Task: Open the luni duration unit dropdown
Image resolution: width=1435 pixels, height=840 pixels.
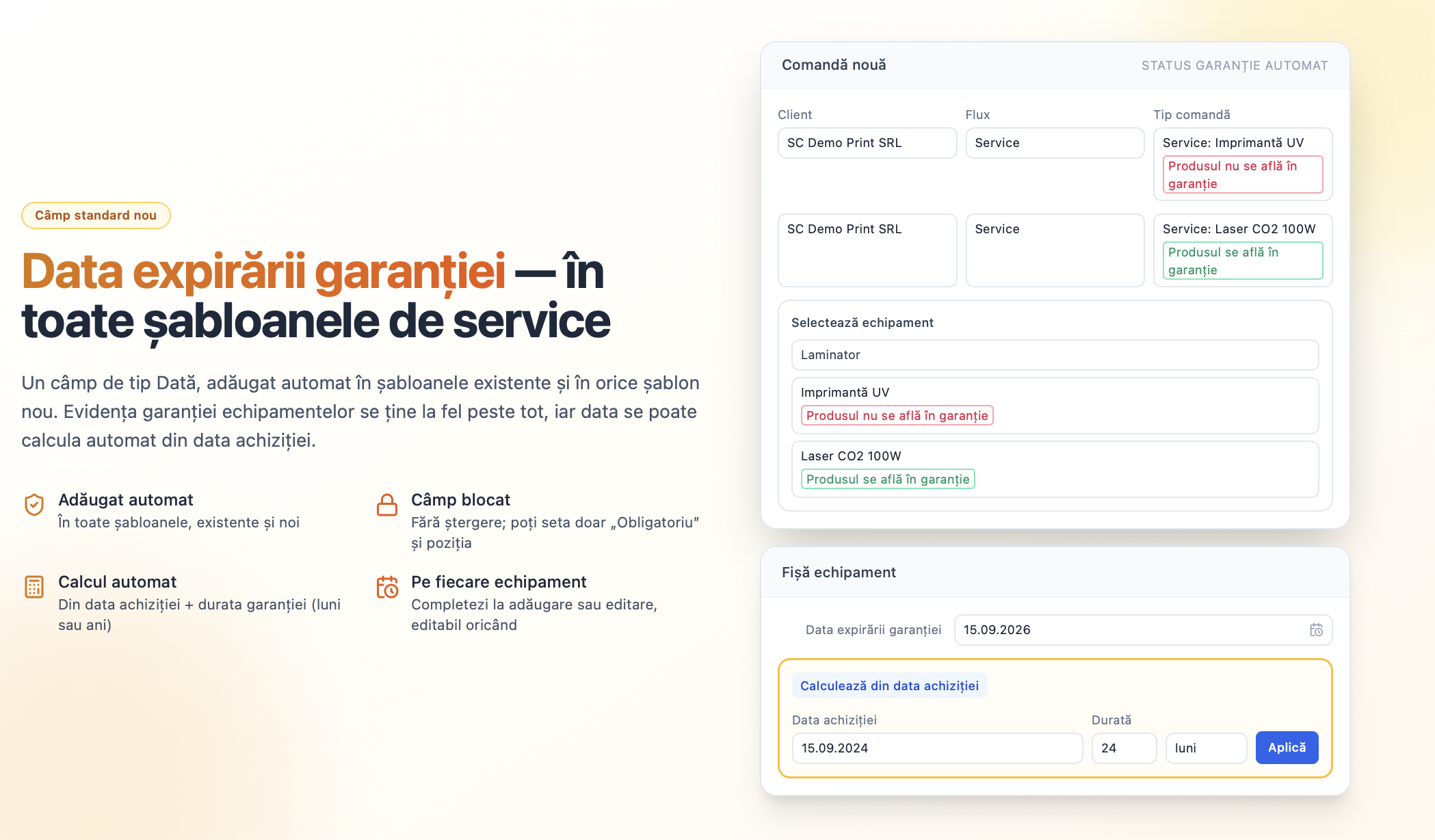Action: tap(1206, 748)
